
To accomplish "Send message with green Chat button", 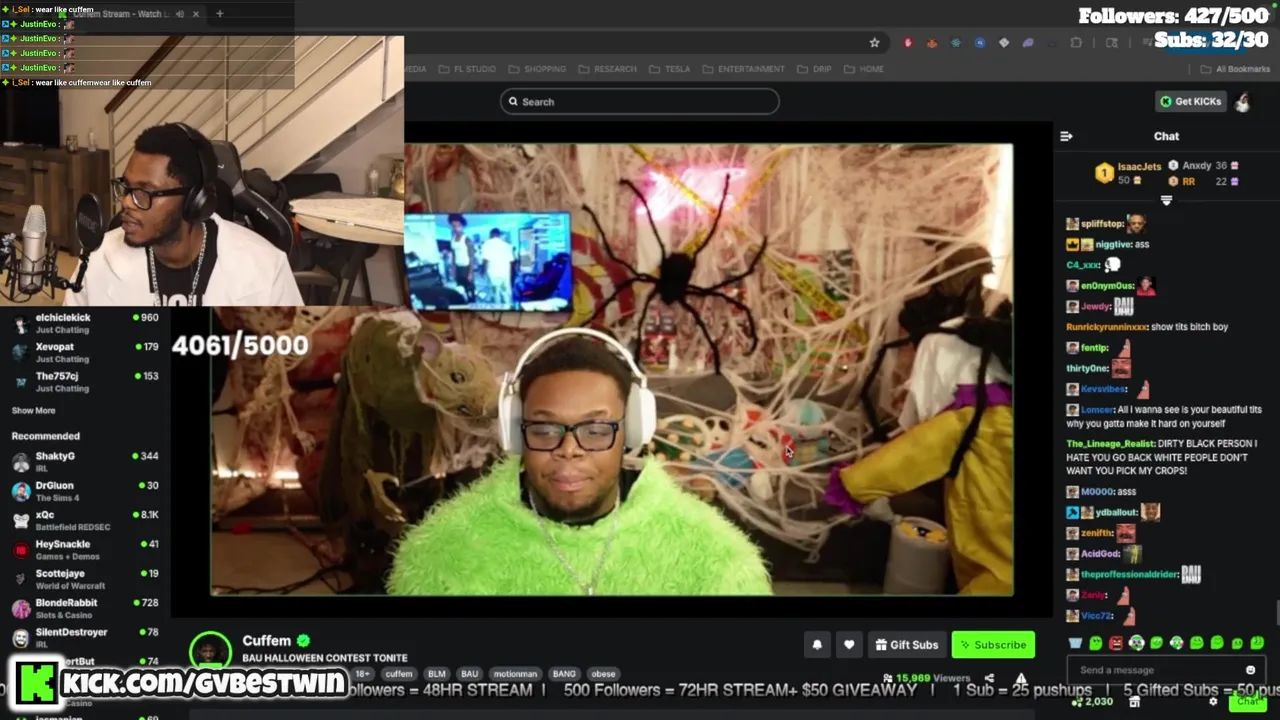I will [x=1246, y=702].
